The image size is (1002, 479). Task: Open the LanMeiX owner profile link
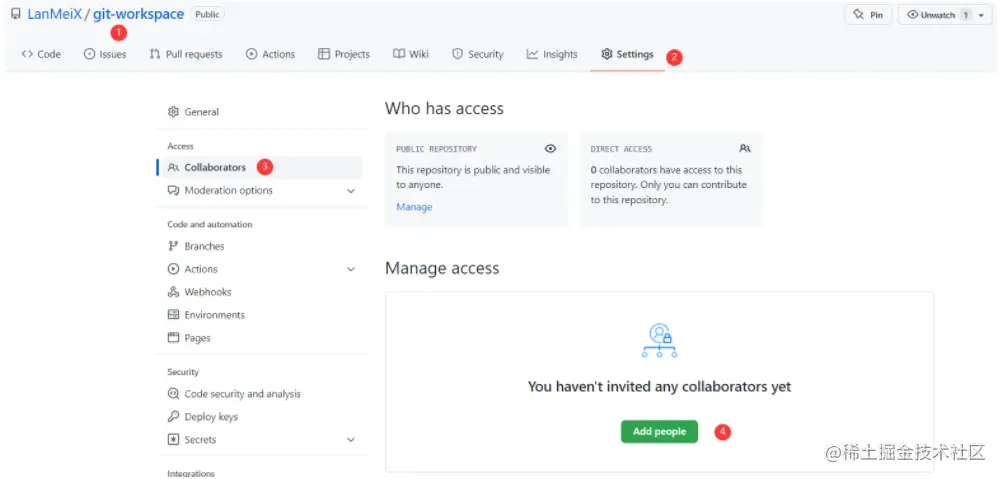54,14
